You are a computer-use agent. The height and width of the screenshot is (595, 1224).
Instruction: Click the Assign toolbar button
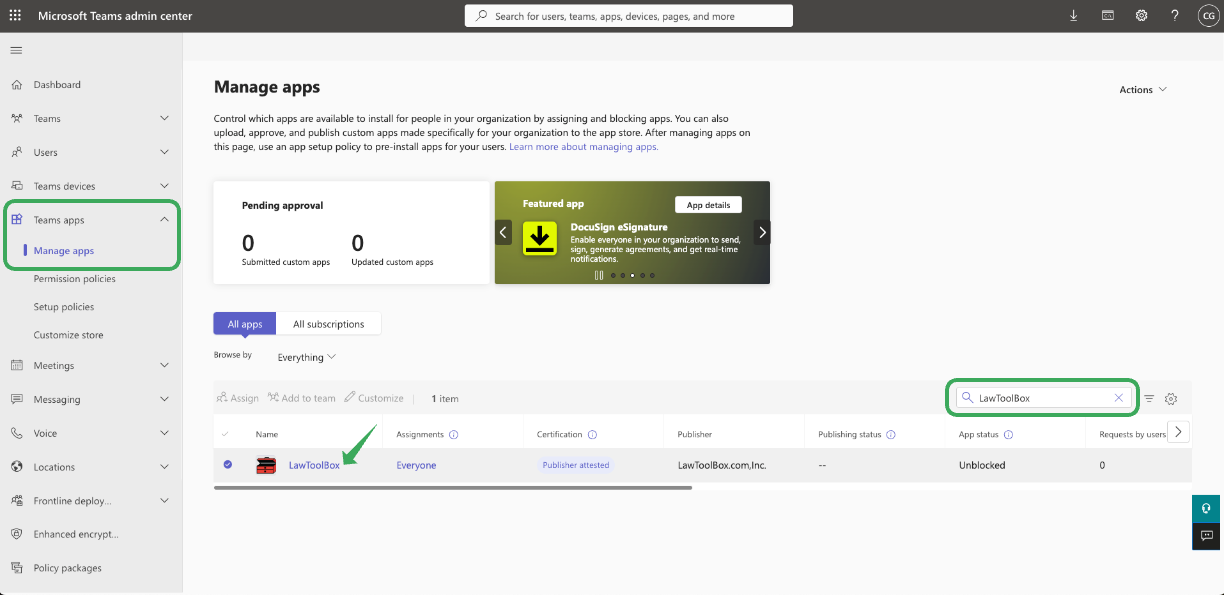237,398
